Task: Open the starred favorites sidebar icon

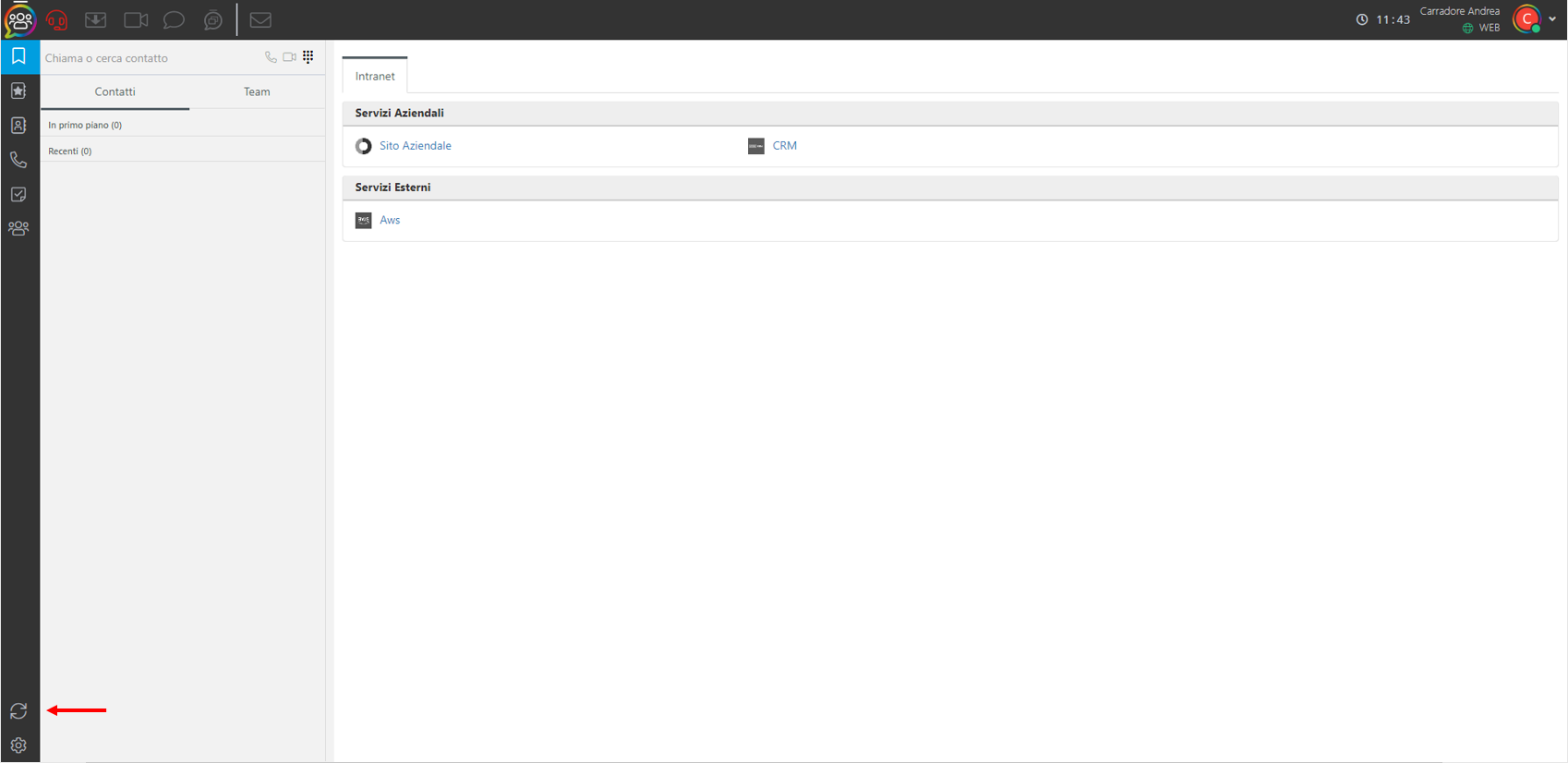Action: (18, 91)
